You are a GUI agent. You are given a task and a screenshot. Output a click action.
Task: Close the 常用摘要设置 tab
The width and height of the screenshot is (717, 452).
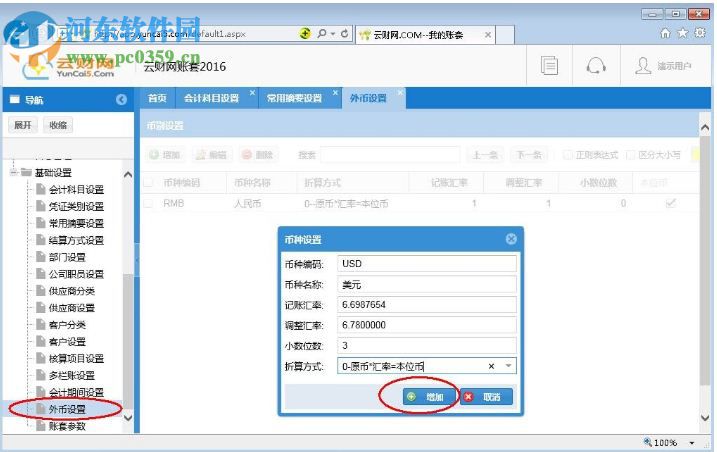coord(335,92)
